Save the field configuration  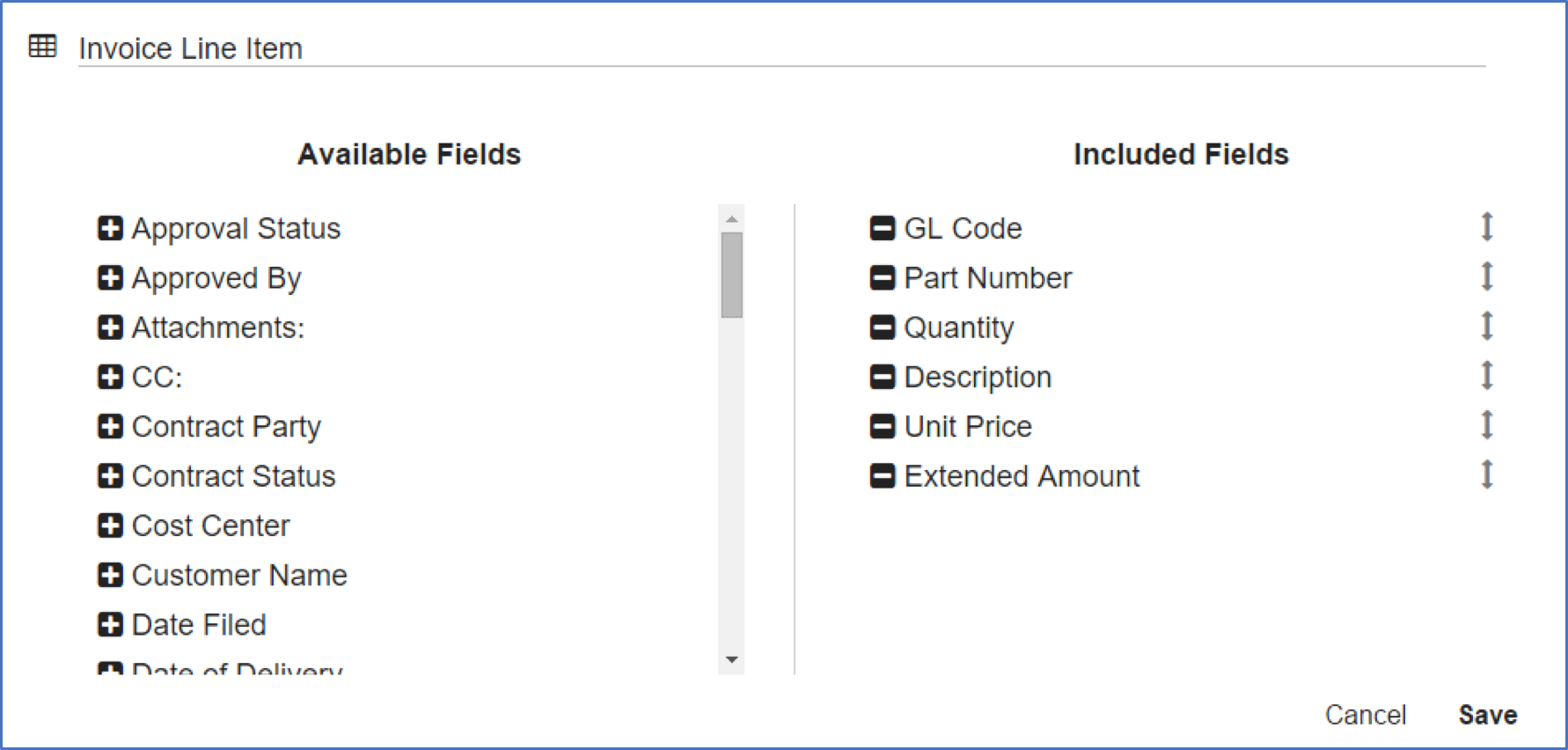coord(1487,715)
